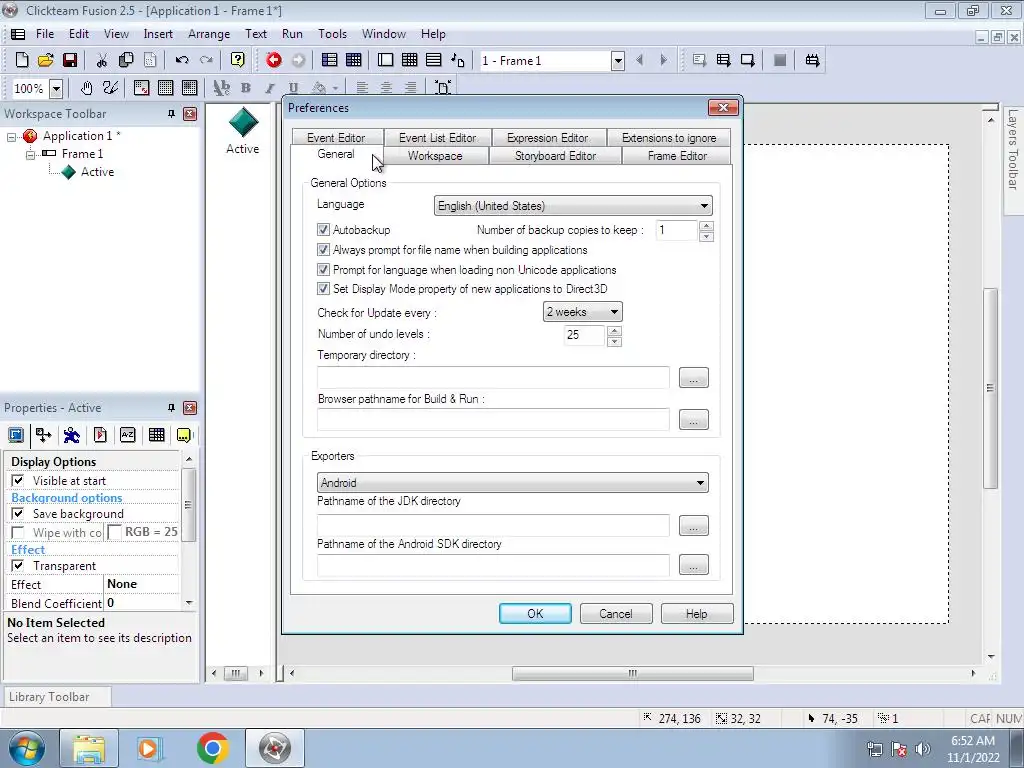Click the red Back arrow icon
Screen dimensions: 1024x768
click(x=274, y=60)
